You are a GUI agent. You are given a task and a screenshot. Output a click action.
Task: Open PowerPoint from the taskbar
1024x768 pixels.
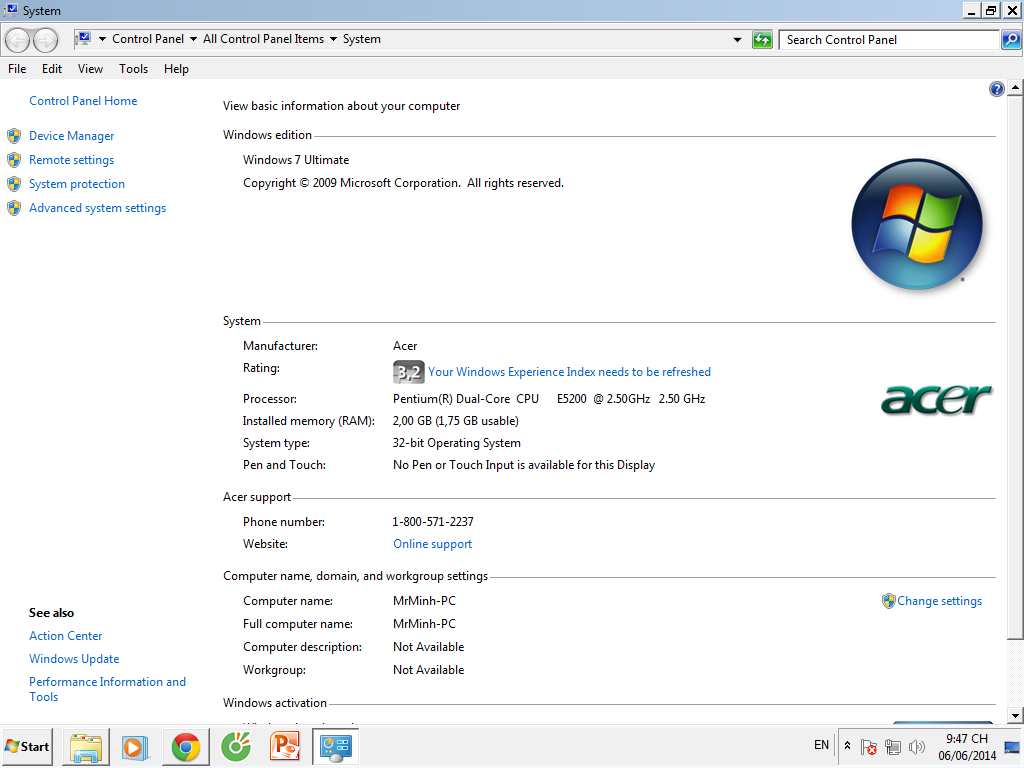(285, 746)
